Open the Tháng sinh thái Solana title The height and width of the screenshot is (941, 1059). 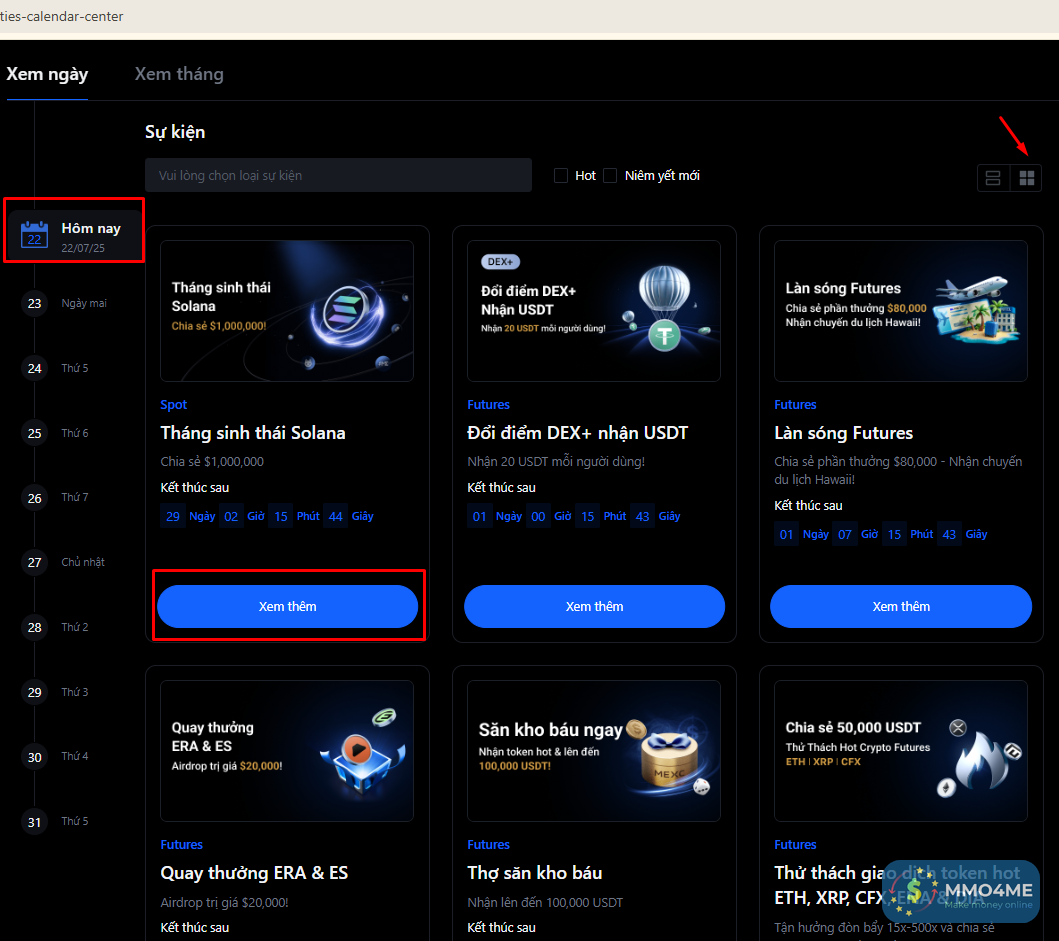click(x=253, y=433)
